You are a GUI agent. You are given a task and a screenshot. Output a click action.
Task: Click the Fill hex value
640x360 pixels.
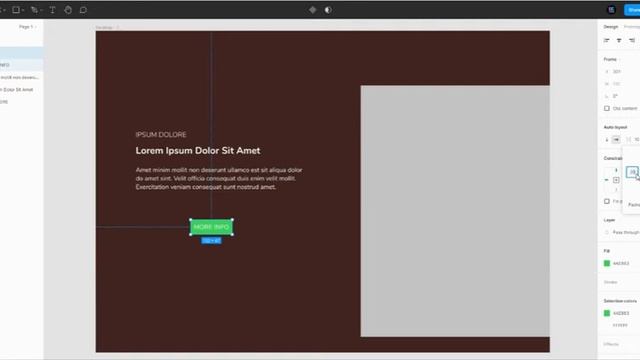(621, 263)
